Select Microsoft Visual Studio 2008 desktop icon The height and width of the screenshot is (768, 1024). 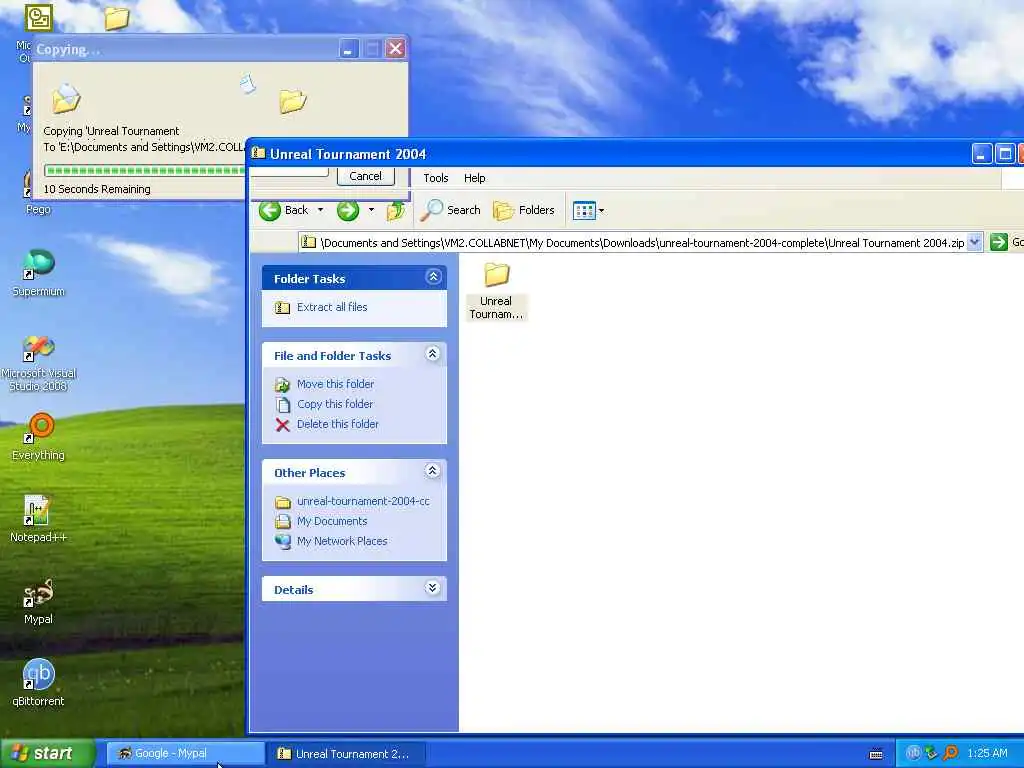pyautogui.click(x=39, y=363)
